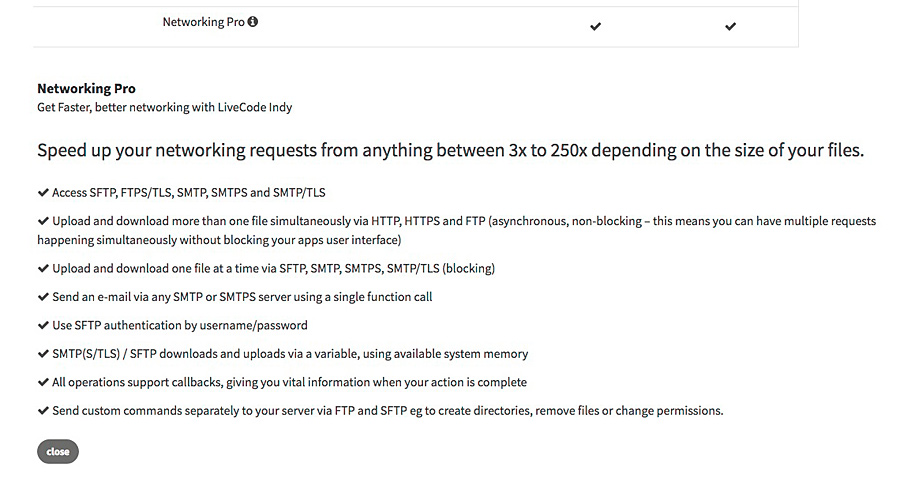Click the checkmark before "Send an e-mail"
Viewport: 900px width, 478px height.
(43, 297)
